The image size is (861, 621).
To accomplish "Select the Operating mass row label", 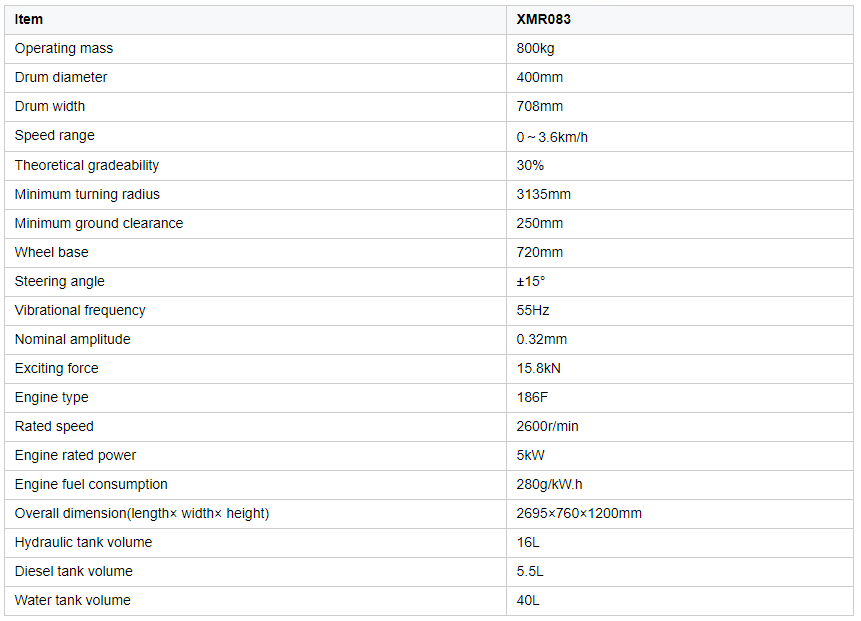I will pyautogui.click(x=64, y=48).
